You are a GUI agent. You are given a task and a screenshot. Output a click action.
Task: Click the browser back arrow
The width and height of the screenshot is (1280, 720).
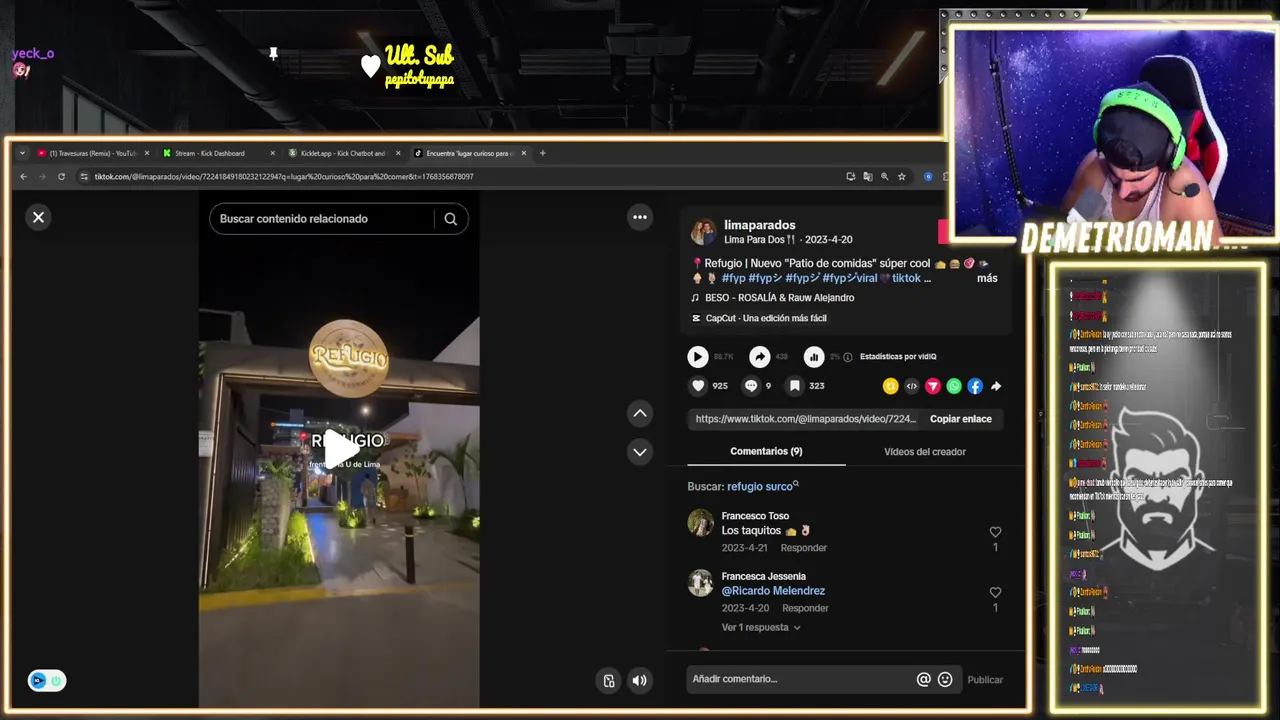[24, 177]
